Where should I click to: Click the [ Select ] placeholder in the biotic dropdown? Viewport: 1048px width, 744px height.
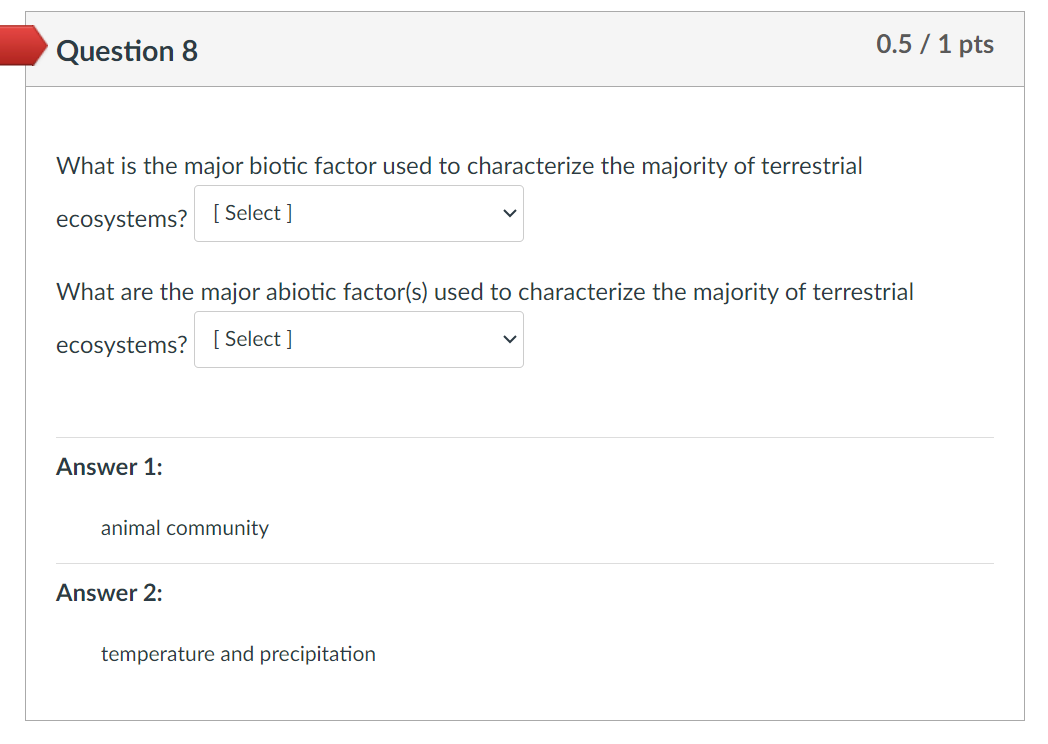click(253, 213)
